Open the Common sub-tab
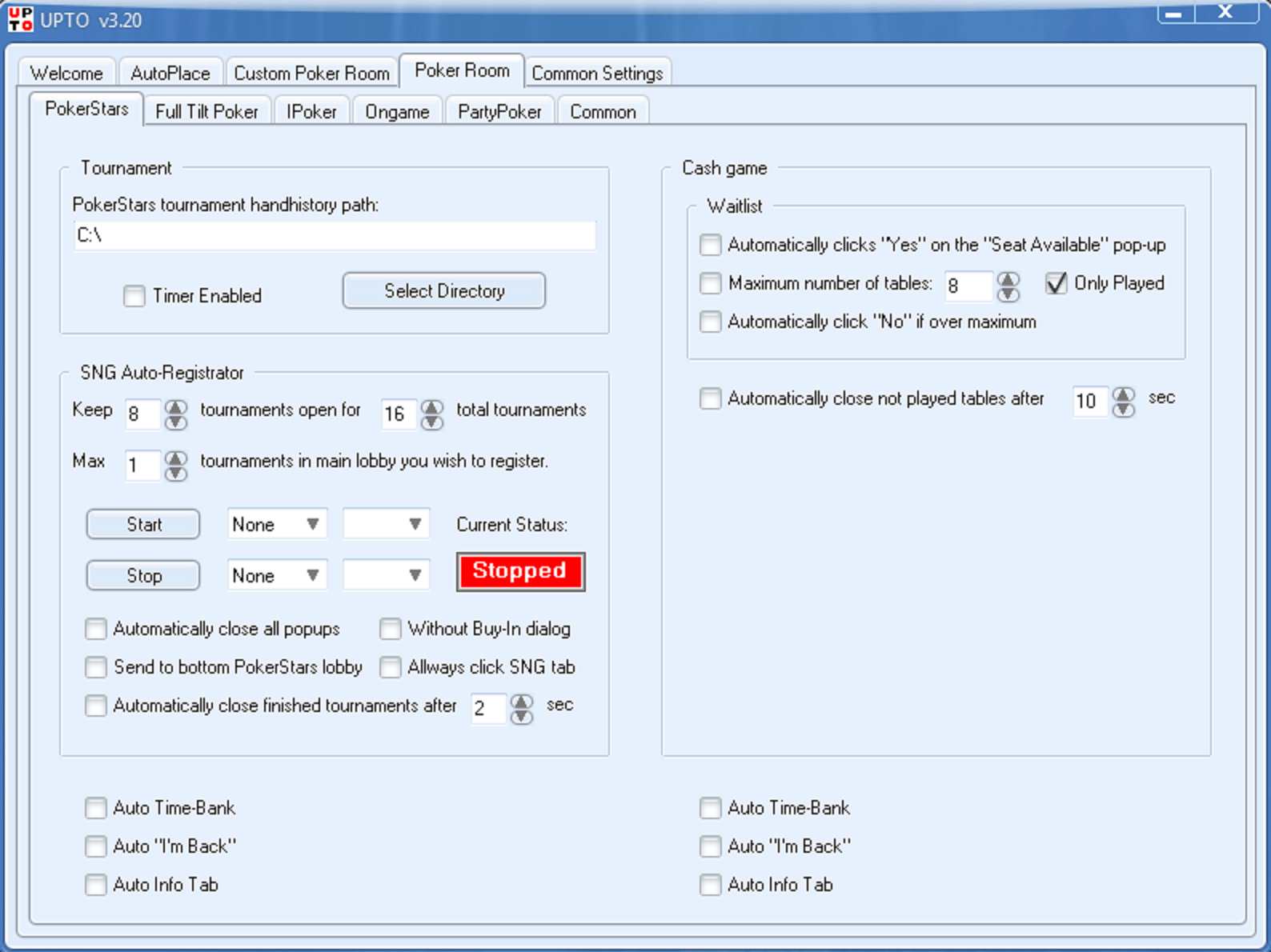The image size is (1271, 952). [x=603, y=111]
